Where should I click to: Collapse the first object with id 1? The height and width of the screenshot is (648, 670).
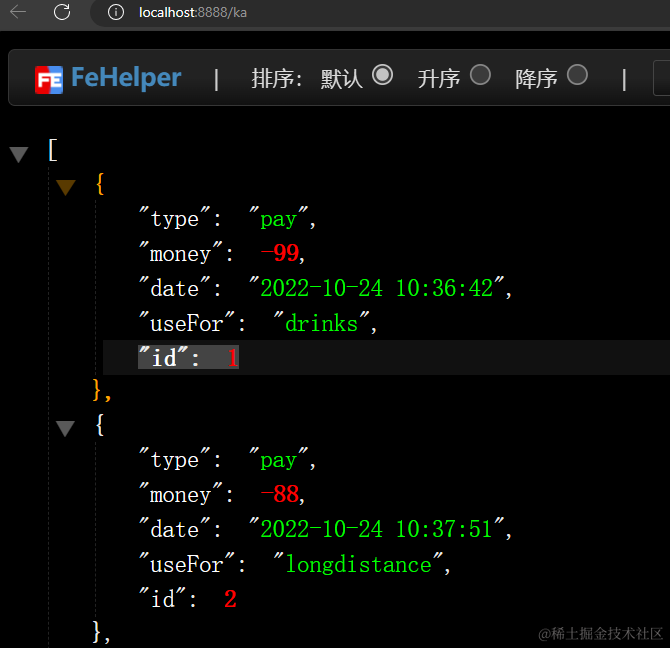click(66, 187)
